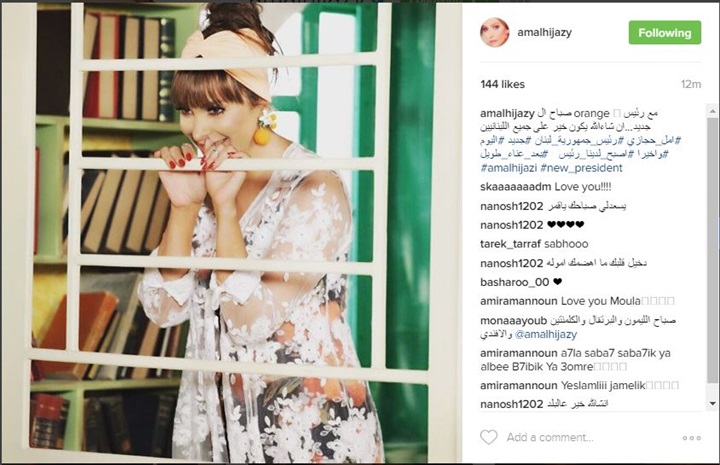This screenshot has width=720, height=465.
Task: Open the three-dot more options menu
Action: (691, 438)
